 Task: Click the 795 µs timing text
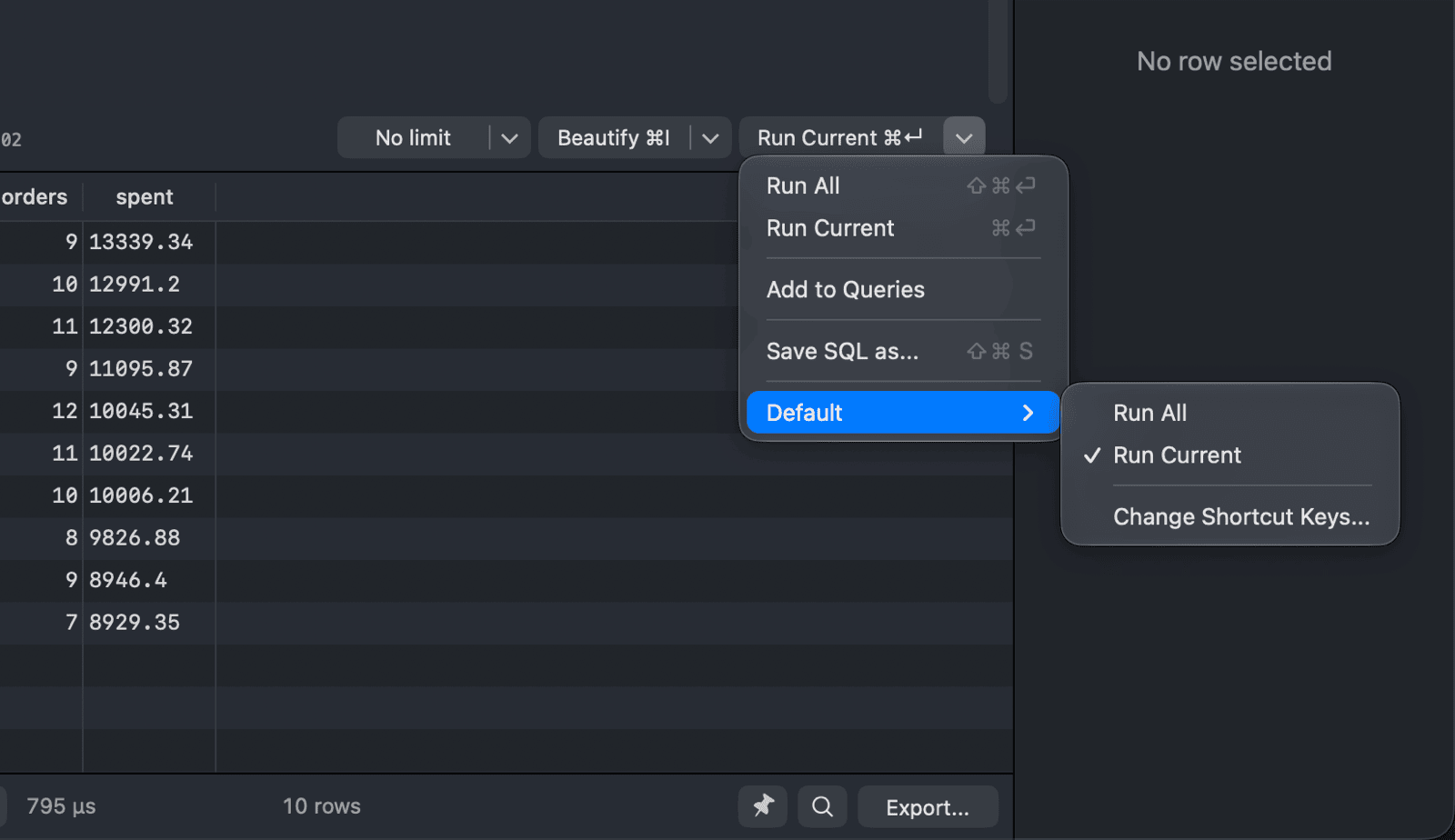coord(61,806)
